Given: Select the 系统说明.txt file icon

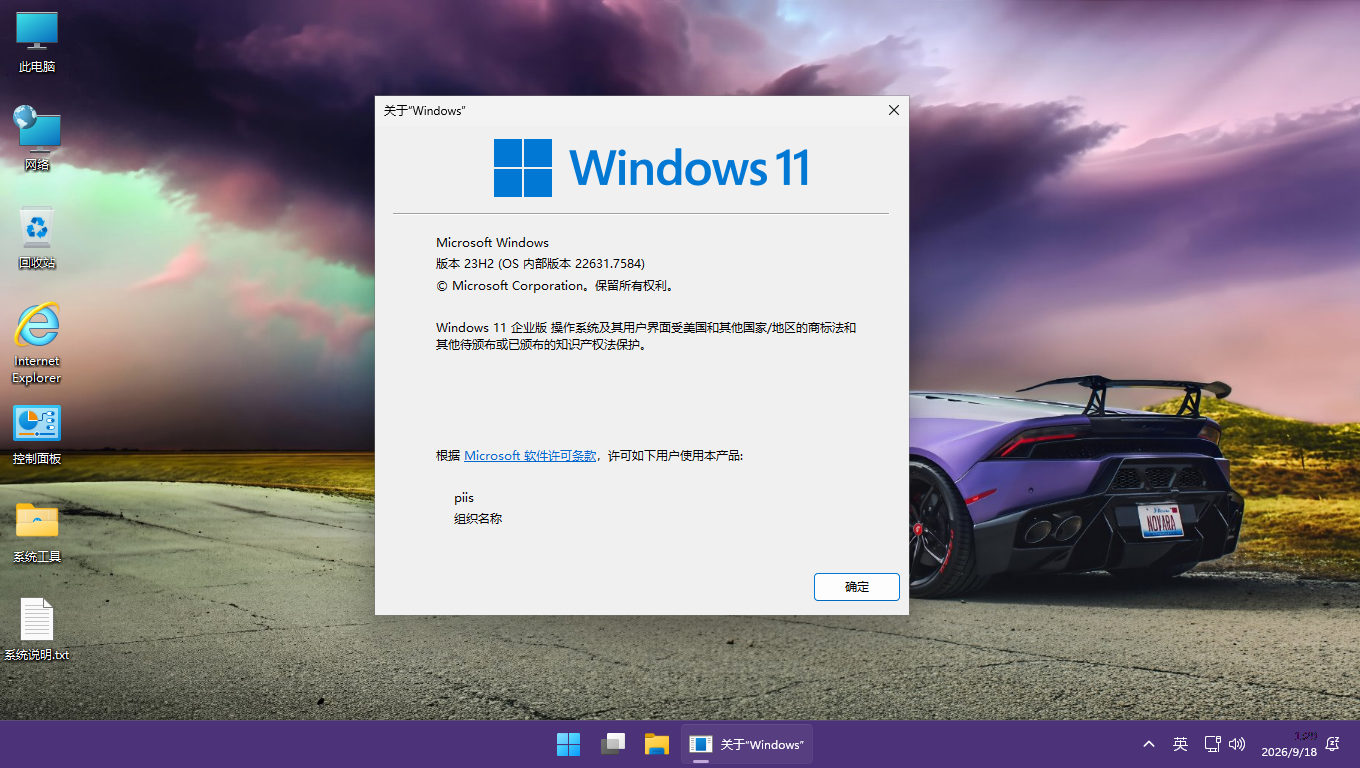Looking at the screenshot, I should (37, 630).
